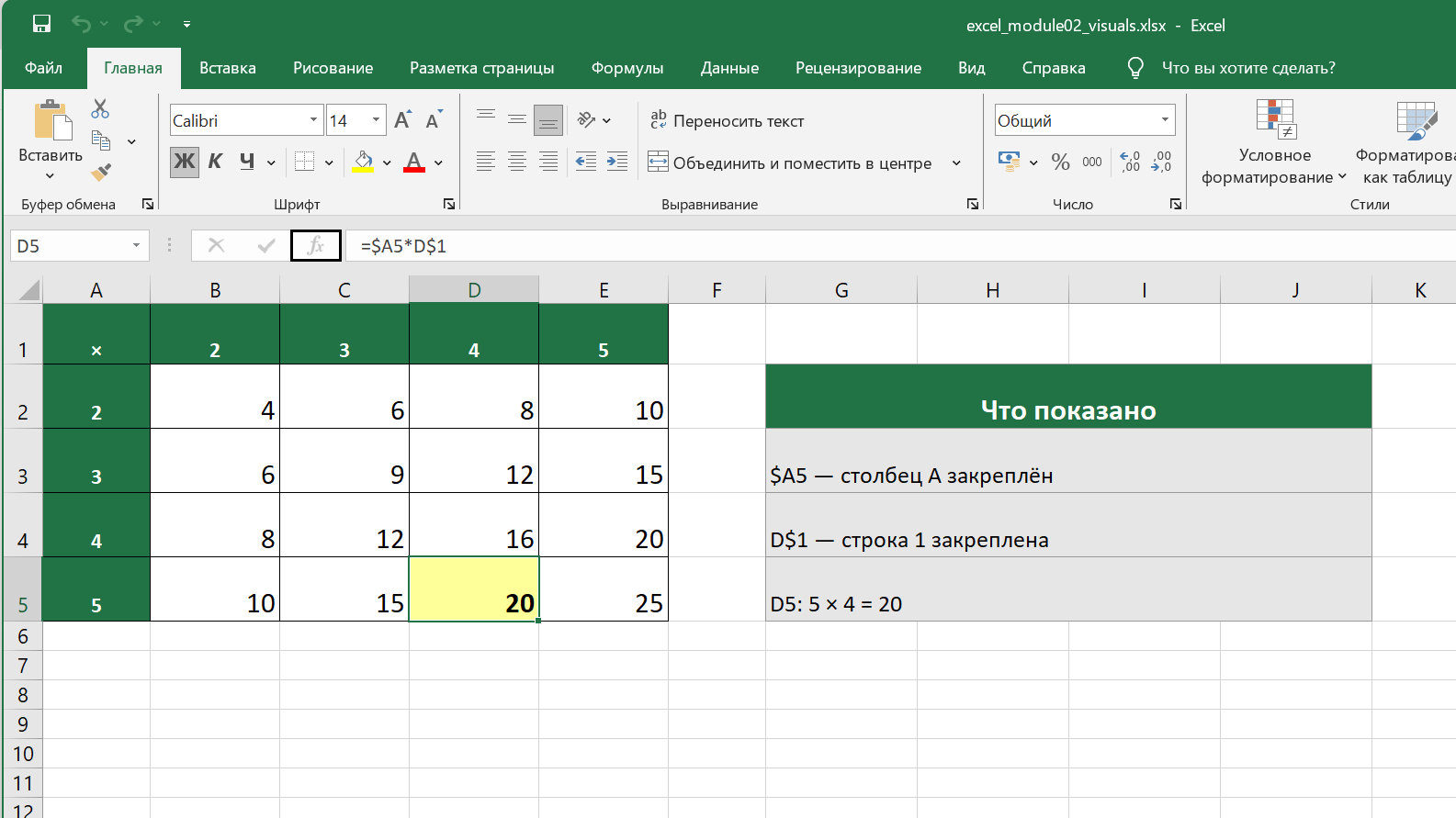1456x818 pixels.
Task: Toggle bottom vertical alignment
Action: (548, 119)
